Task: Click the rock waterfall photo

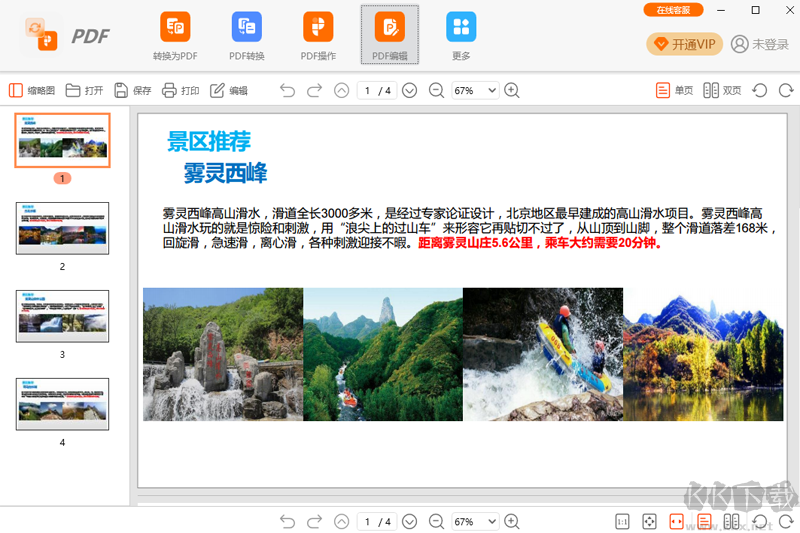Action: pyautogui.click(x=223, y=354)
